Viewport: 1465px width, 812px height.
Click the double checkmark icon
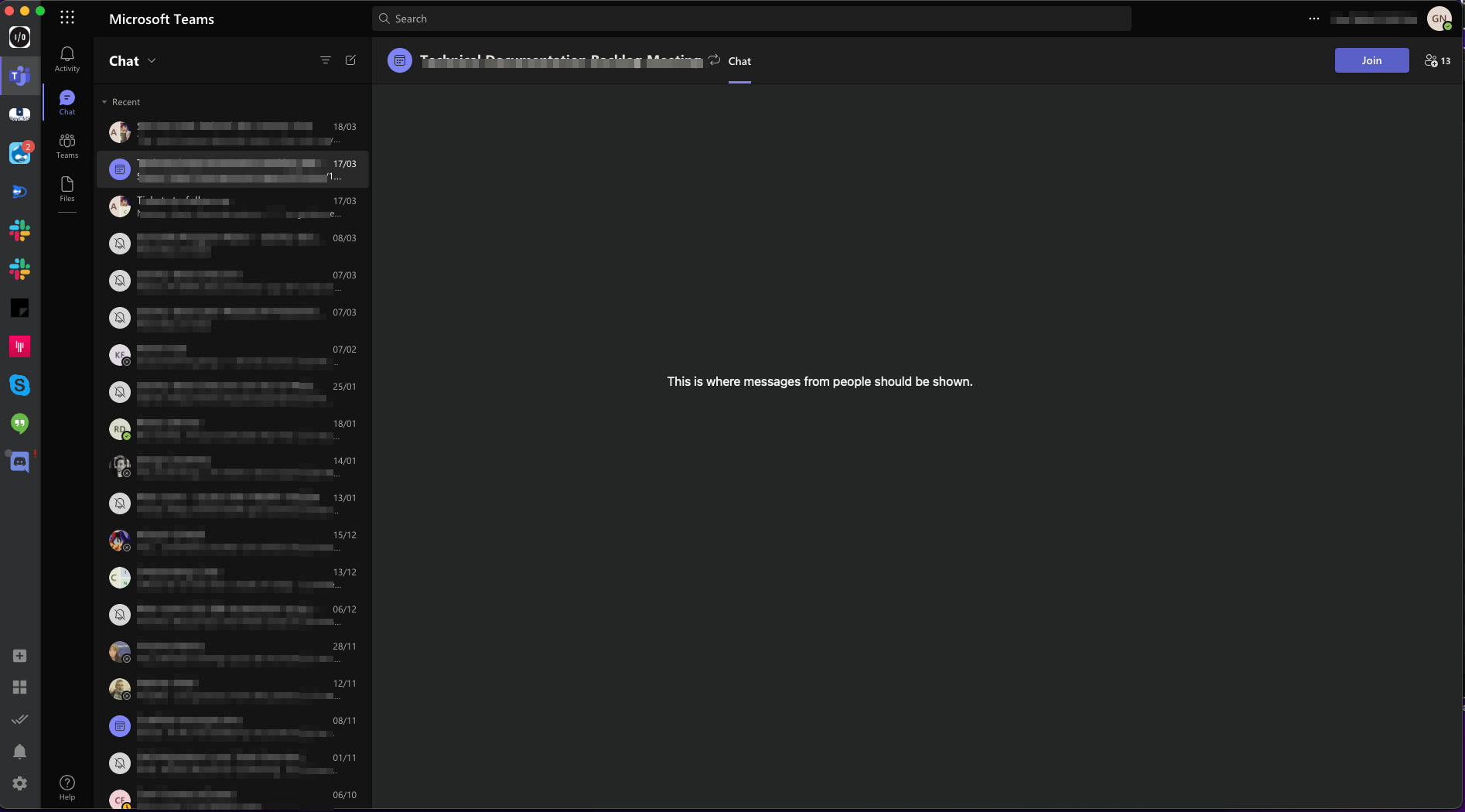(20, 719)
